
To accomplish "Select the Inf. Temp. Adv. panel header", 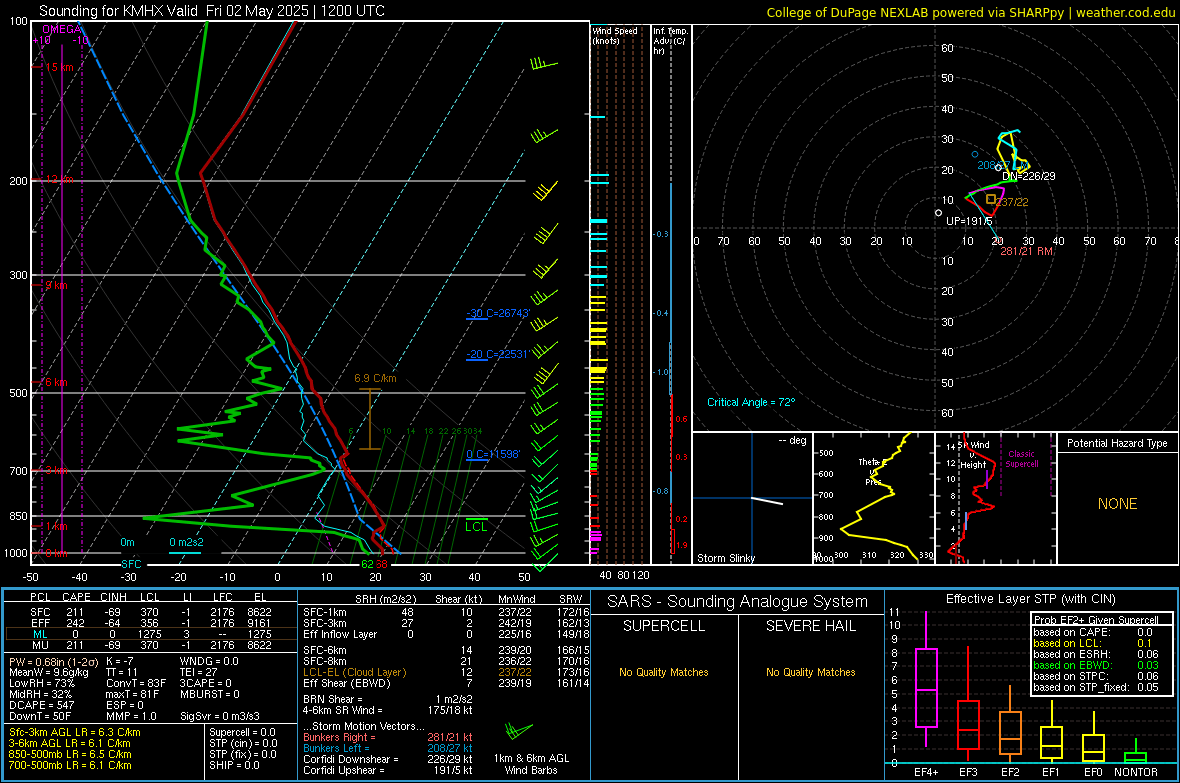I will [670, 41].
